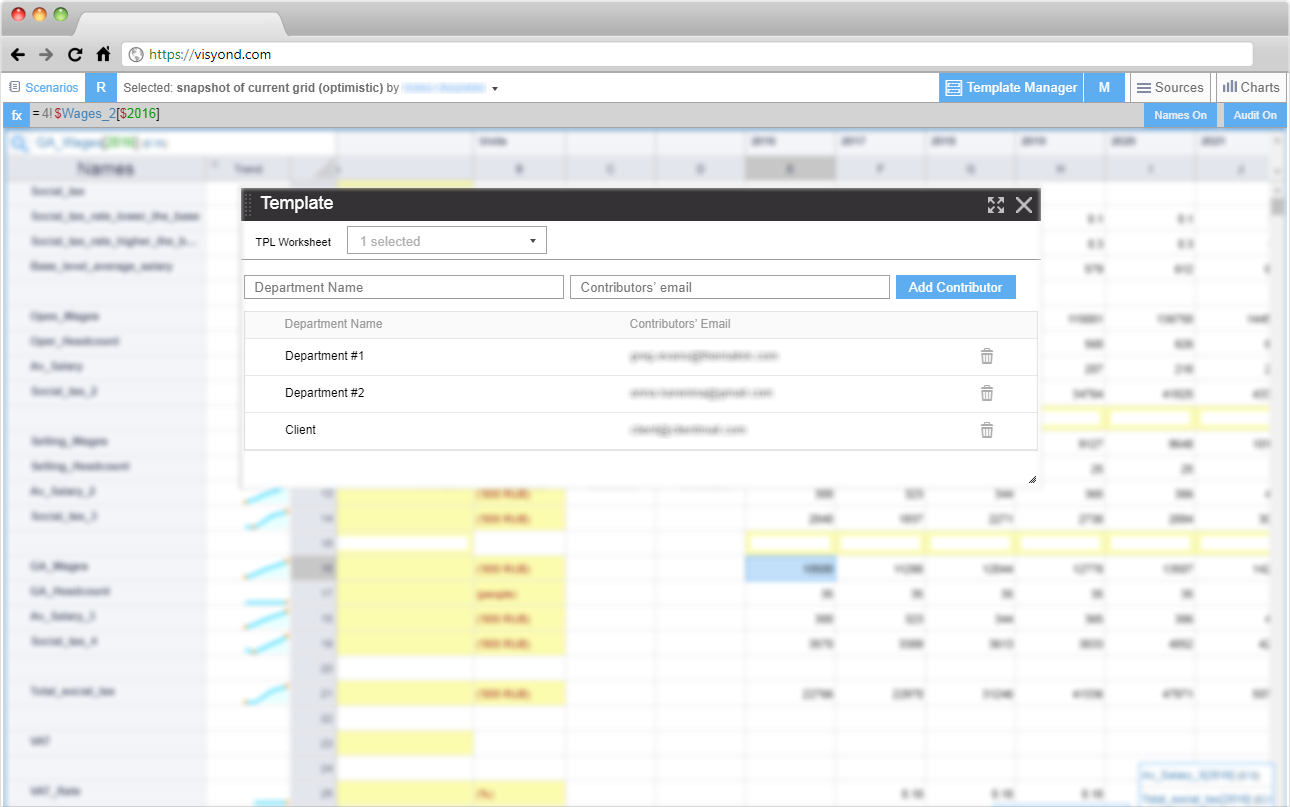Click the macOS yellow minimize window button
Image resolution: width=1290 pixels, height=807 pixels.
(x=40, y=15)
